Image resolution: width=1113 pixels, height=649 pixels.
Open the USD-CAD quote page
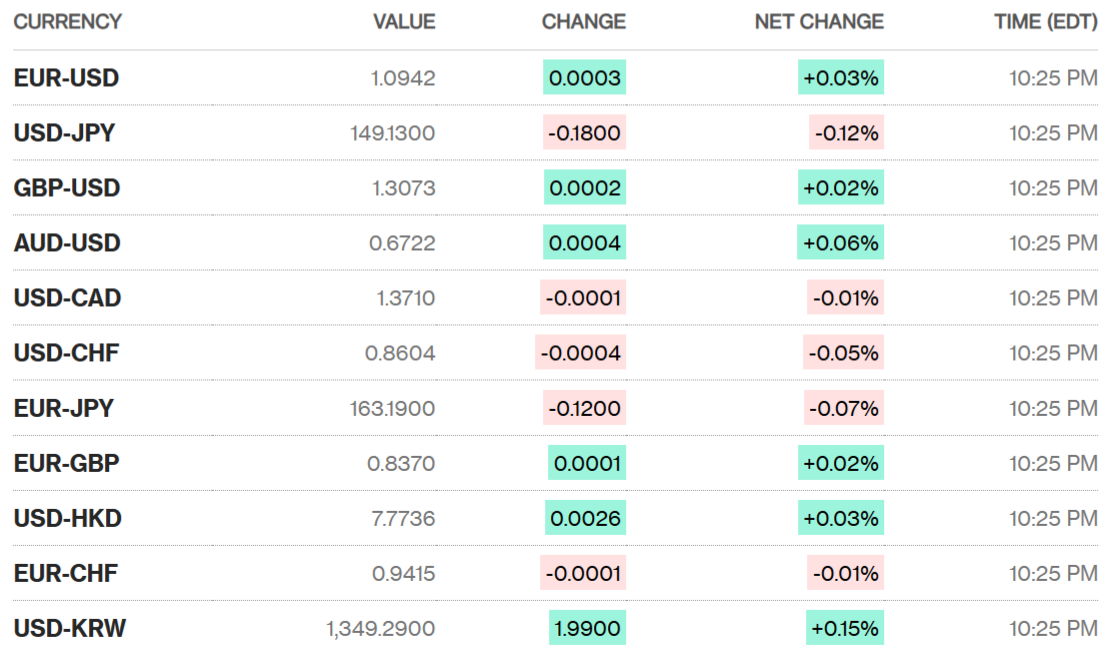click(x=67, y=298)
